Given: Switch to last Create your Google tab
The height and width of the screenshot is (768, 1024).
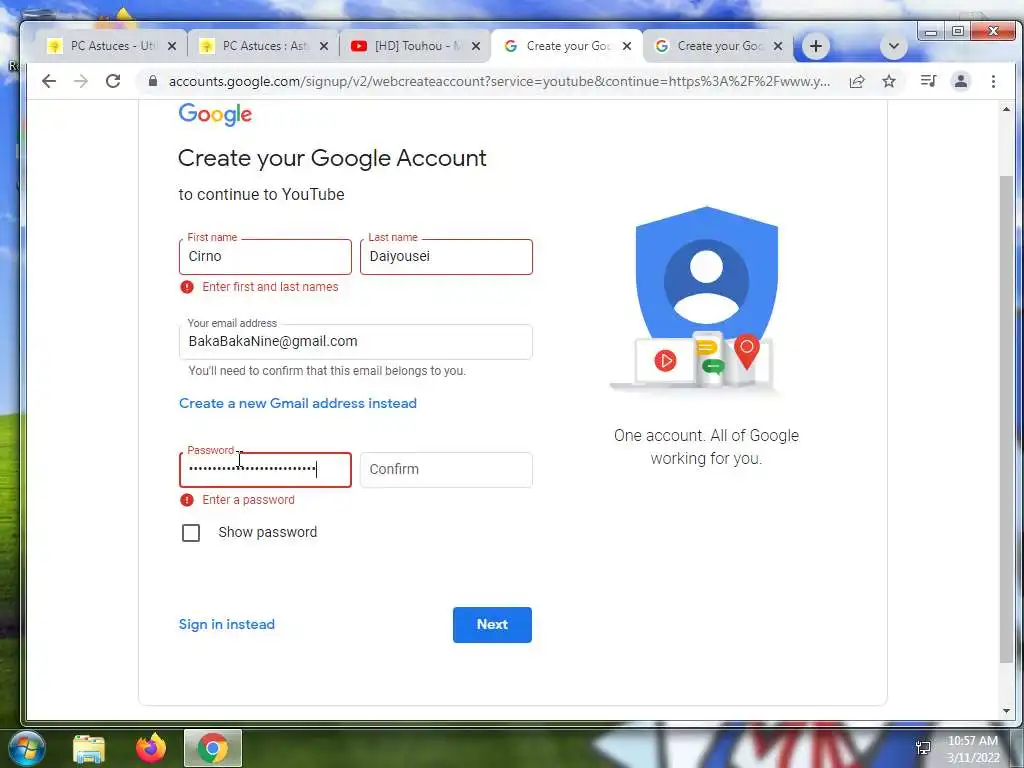Looking at the screenshot, I should click(x=717, y=46).
